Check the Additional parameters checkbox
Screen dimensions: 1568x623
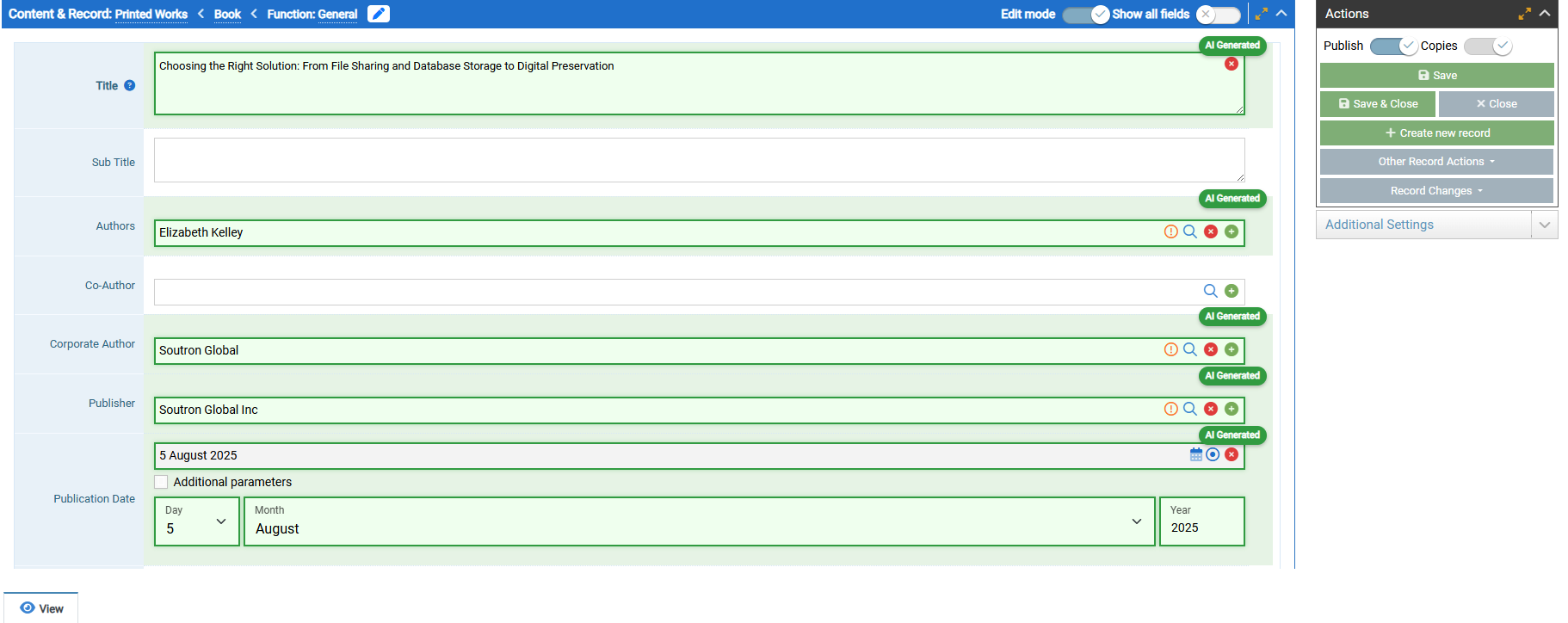click(162, 482)
